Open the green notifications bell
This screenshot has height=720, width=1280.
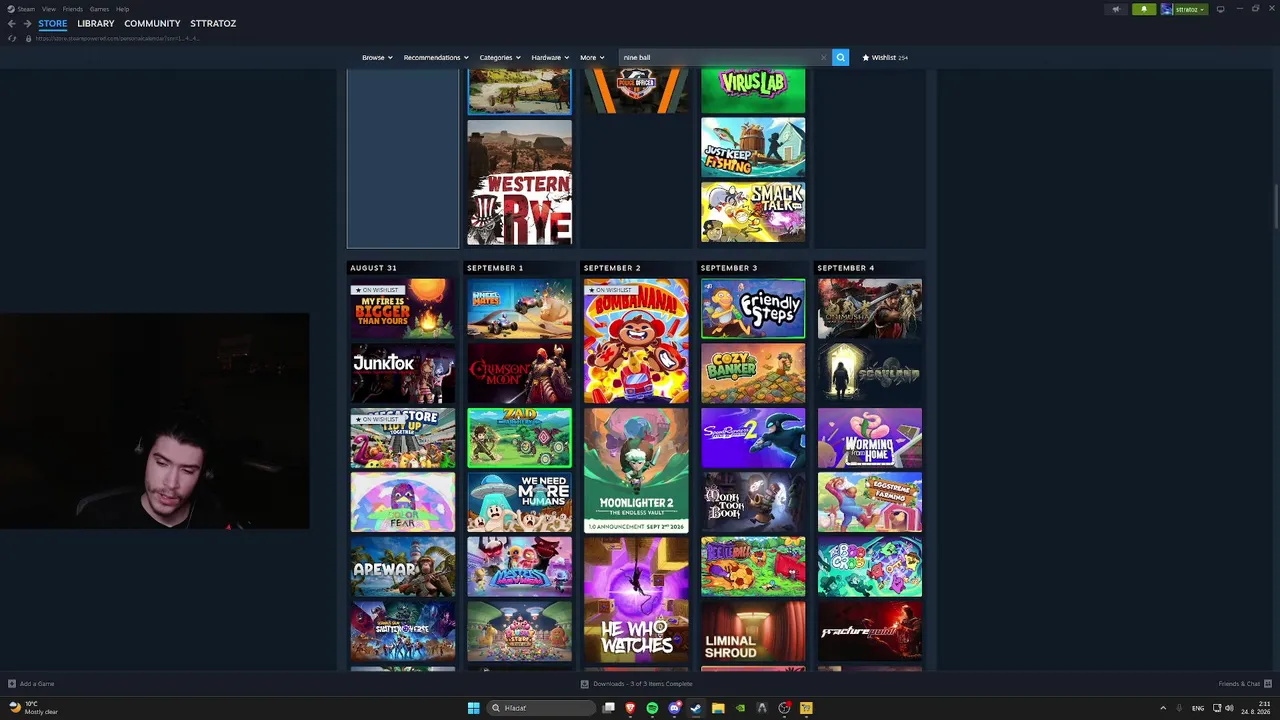1144,9
